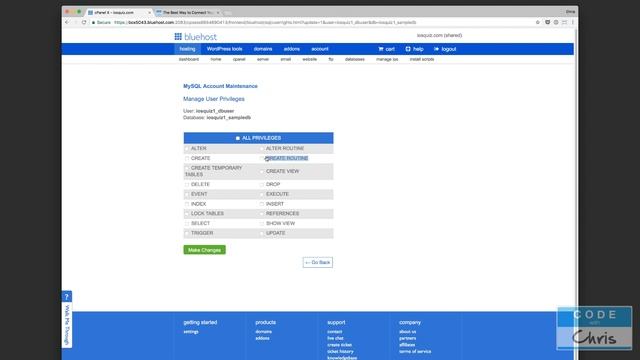Click MySQL Account Maintenance heading
The height and width of the screenshot is (360, 640).
click(x=220, y=86)
